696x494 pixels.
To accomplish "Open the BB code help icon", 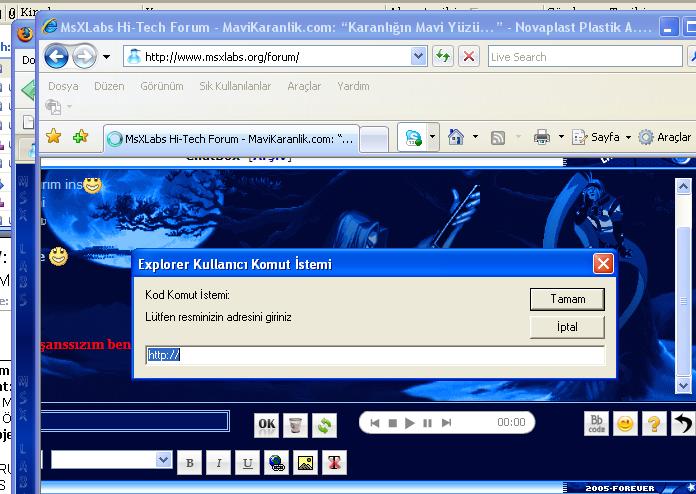I will (x=597, y=423).
